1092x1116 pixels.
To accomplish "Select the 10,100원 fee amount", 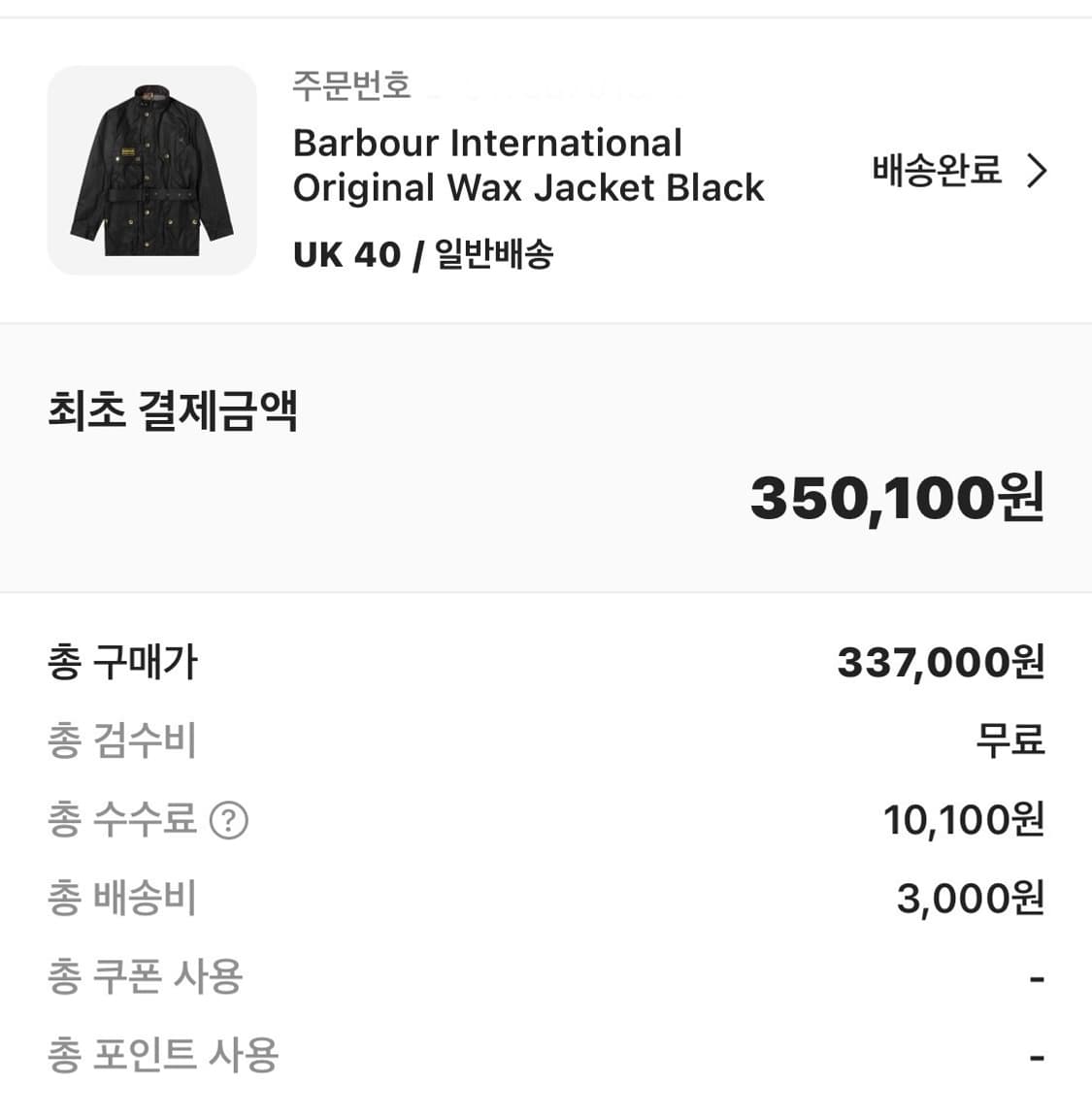I will [963, 820].
